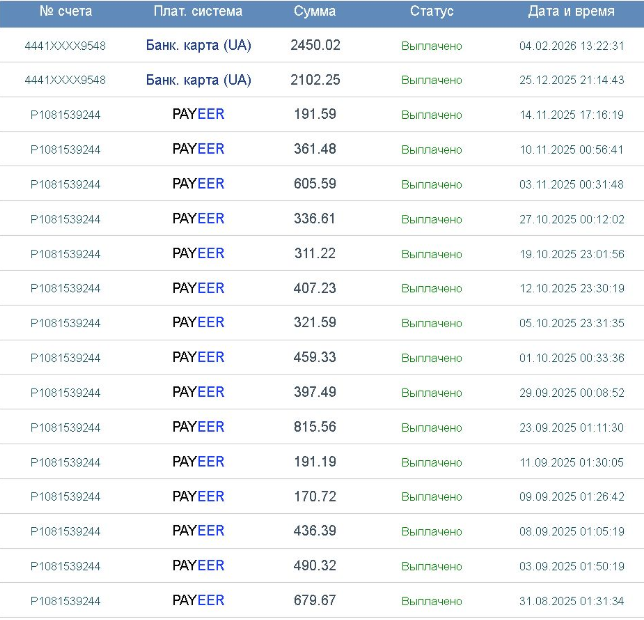Sort by the "№ счета" column header
This screenshot has width=644, height=620.
(x=65, y=12)
